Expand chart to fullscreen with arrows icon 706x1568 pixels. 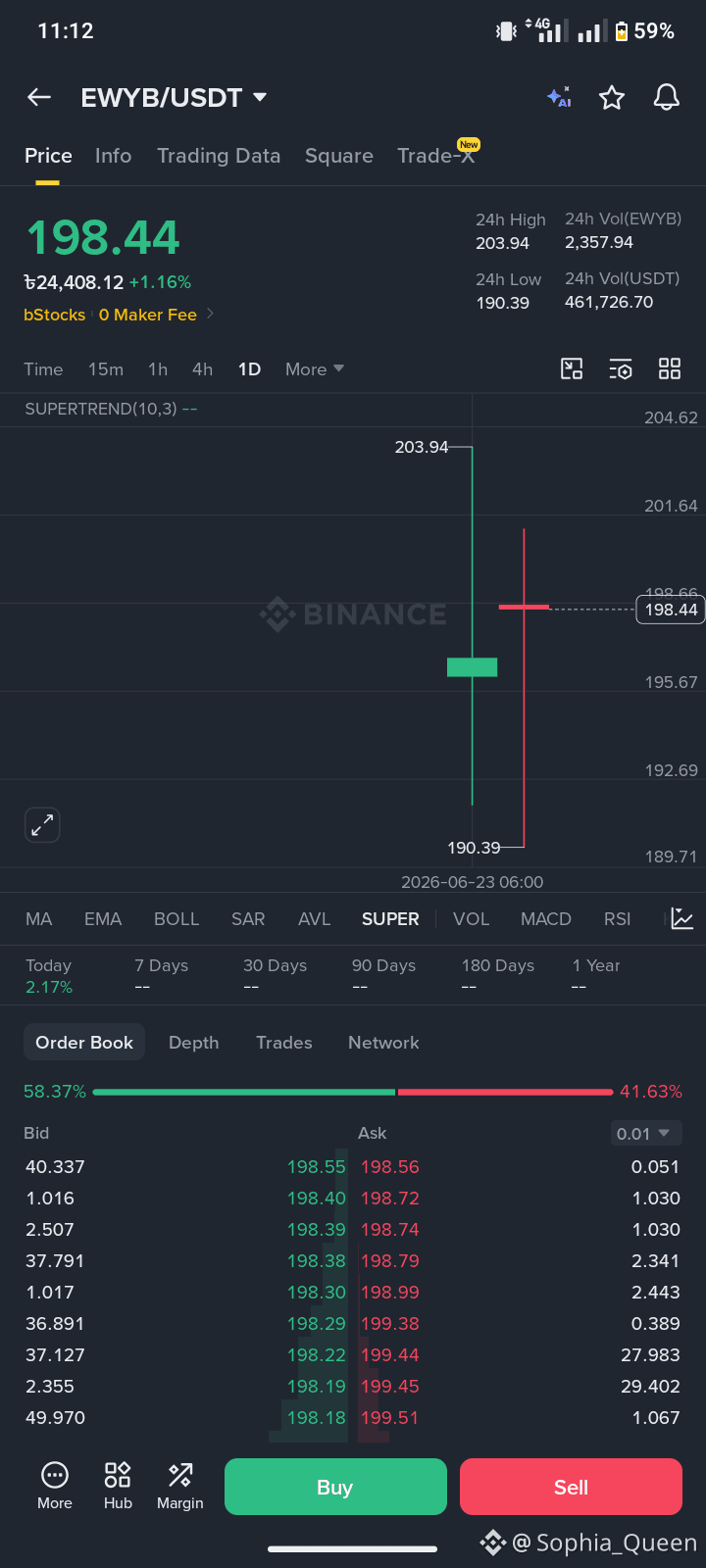42,825
